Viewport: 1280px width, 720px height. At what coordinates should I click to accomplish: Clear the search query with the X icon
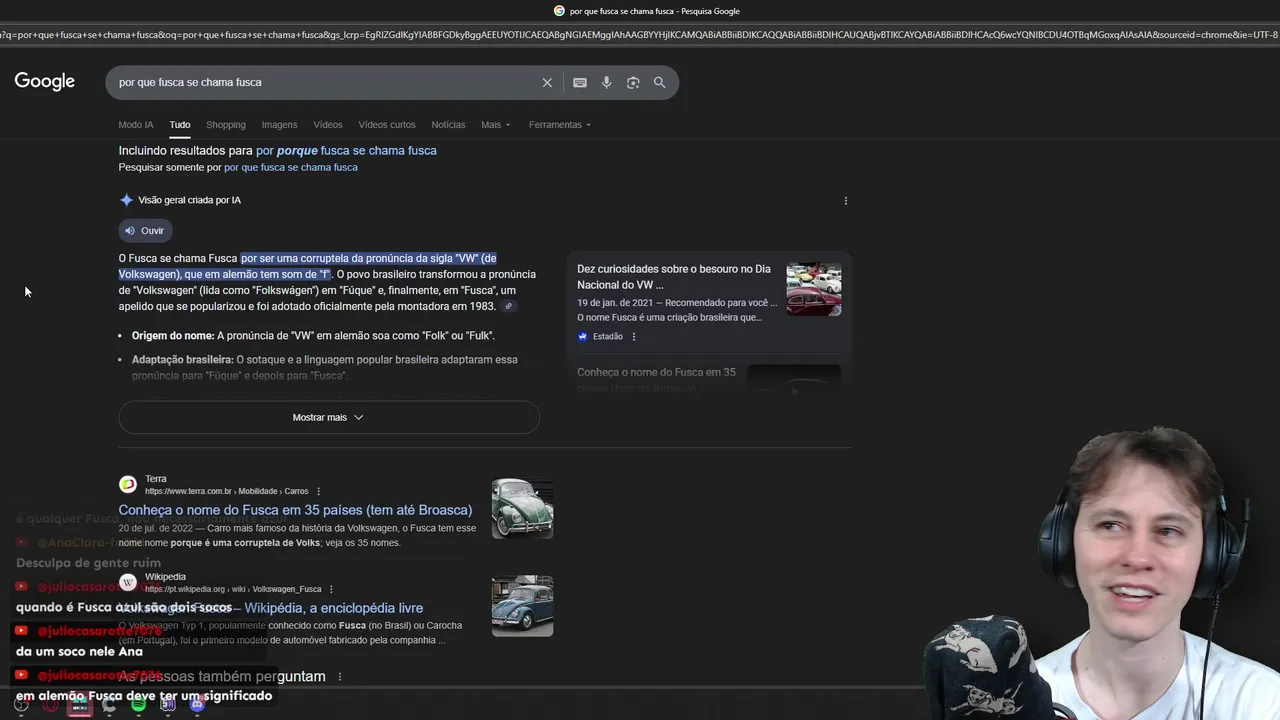click(547, 82)
